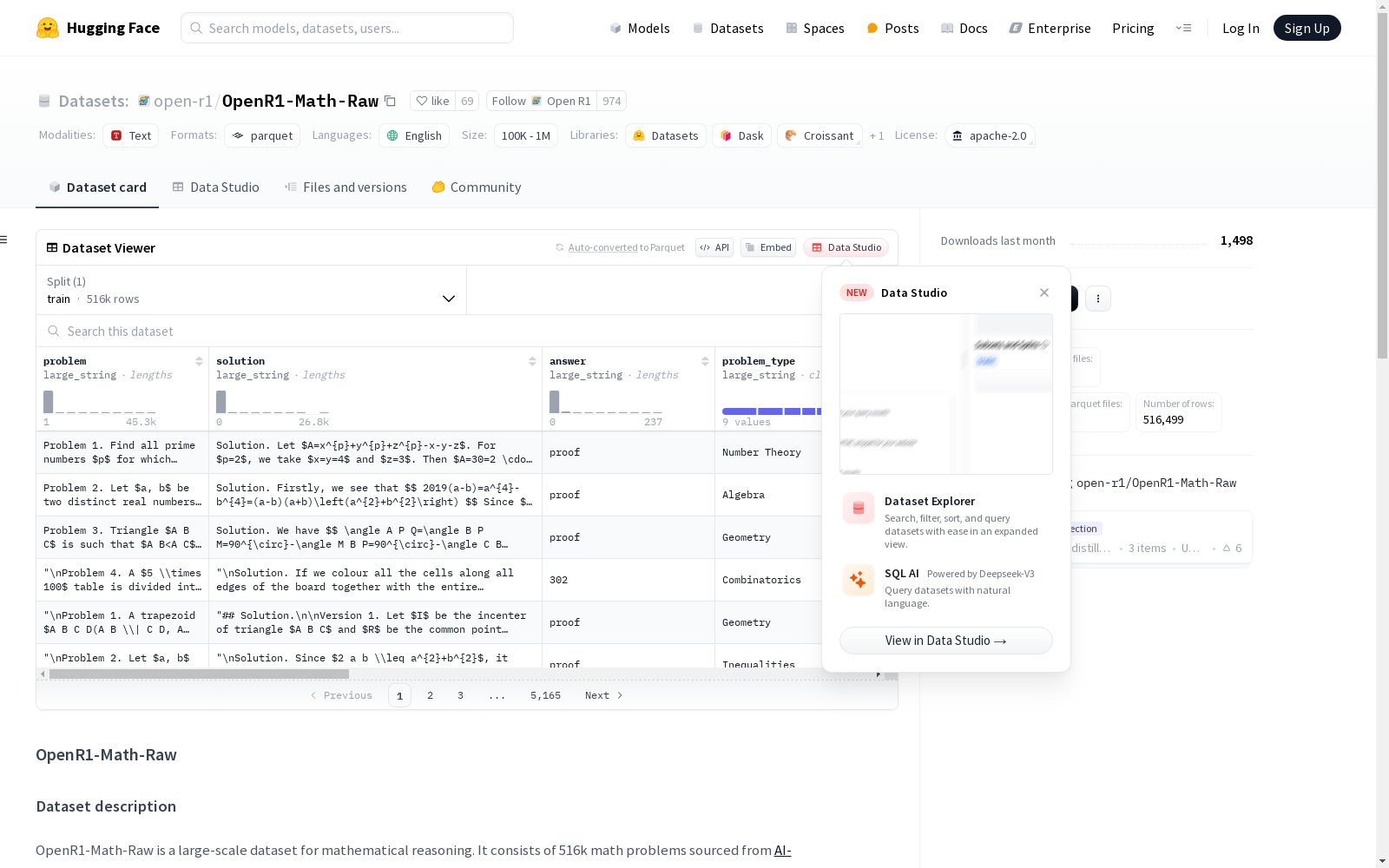The image size is (1389, 868).
Task: Expand the +1 libraries list
Action: click(877, 135)
